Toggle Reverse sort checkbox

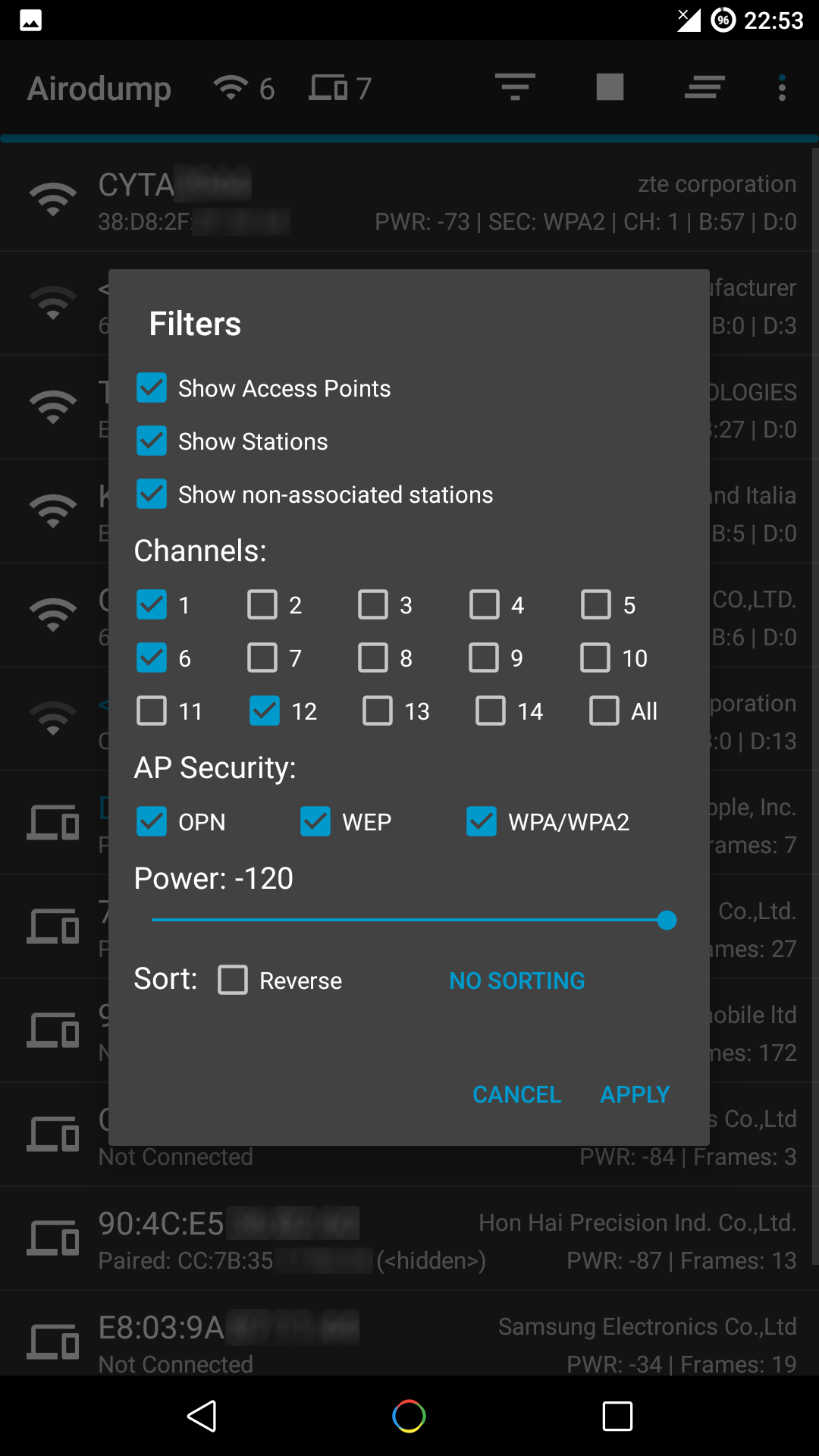(x=233, y=980)
